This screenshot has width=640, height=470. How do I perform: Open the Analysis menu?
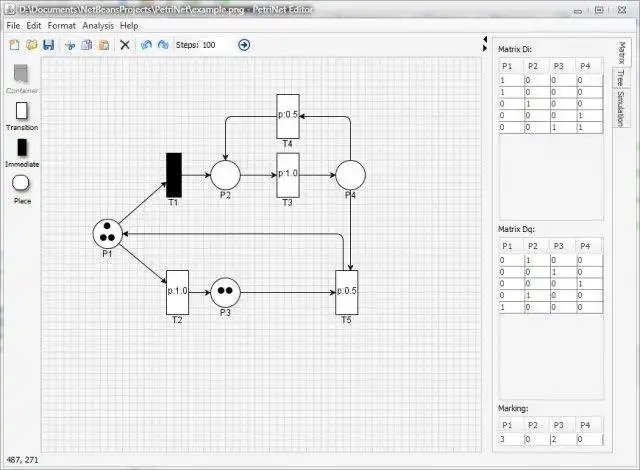coord(98,26)
